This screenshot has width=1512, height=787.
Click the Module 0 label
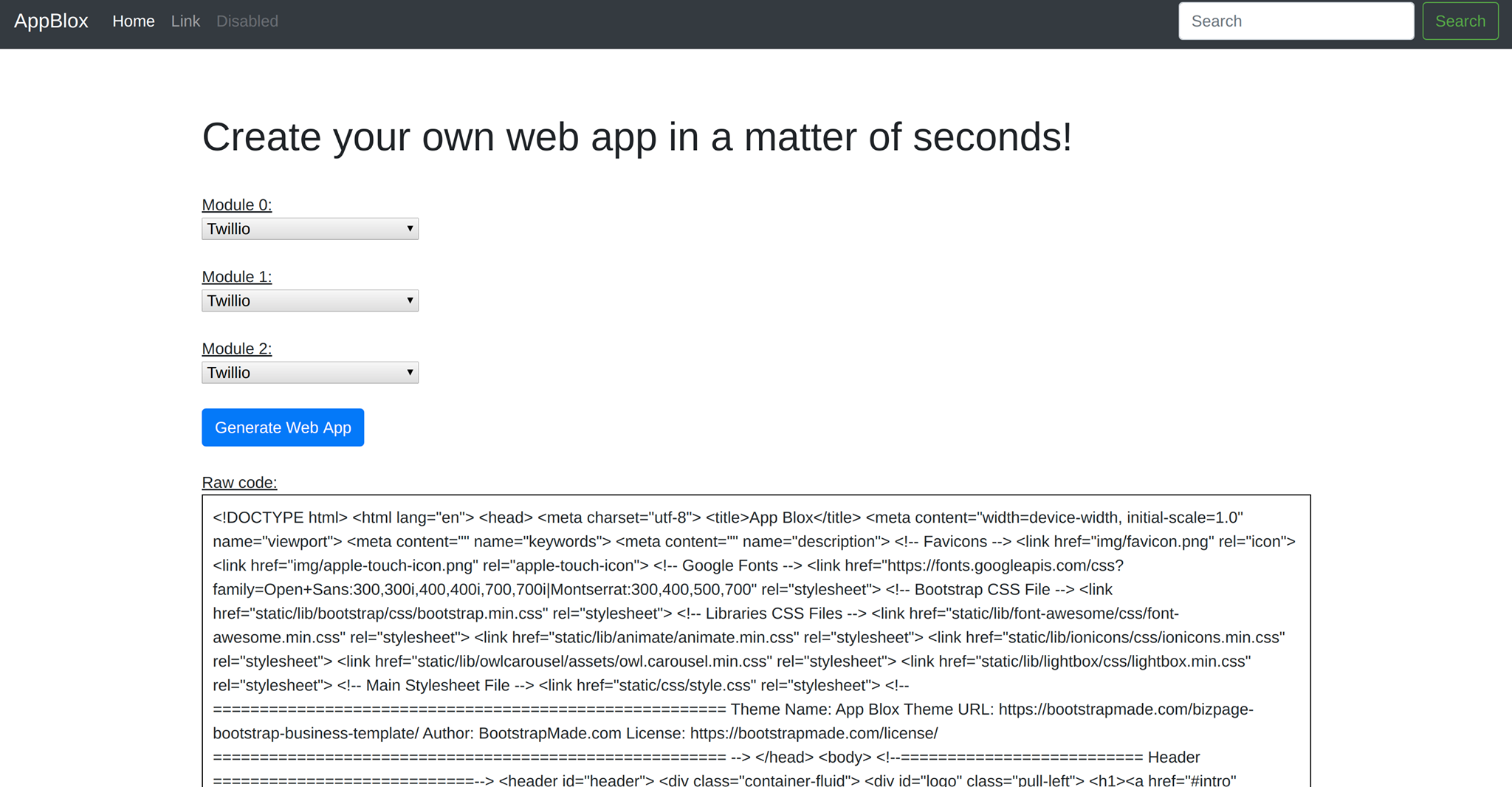[x=237, y=205]
